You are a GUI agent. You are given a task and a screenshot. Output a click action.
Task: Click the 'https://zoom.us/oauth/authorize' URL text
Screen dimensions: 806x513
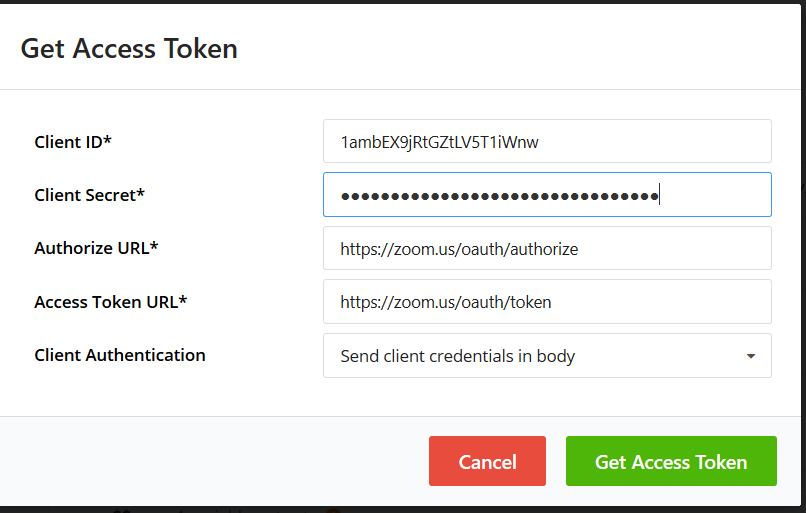pos(459,249)
